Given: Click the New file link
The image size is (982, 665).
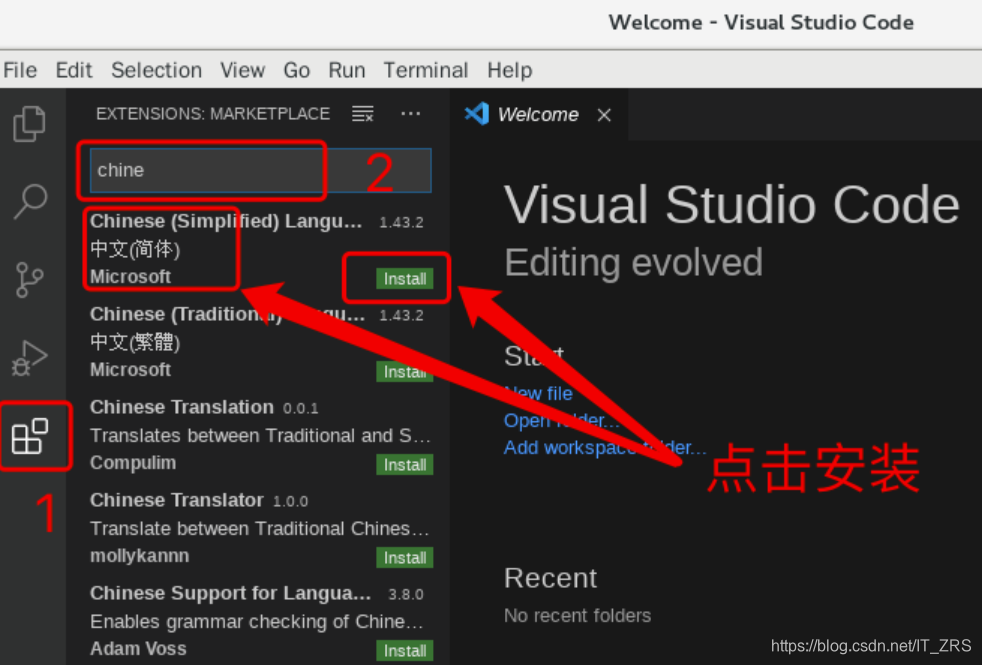Looking at the screenshot, I should 539,393.
